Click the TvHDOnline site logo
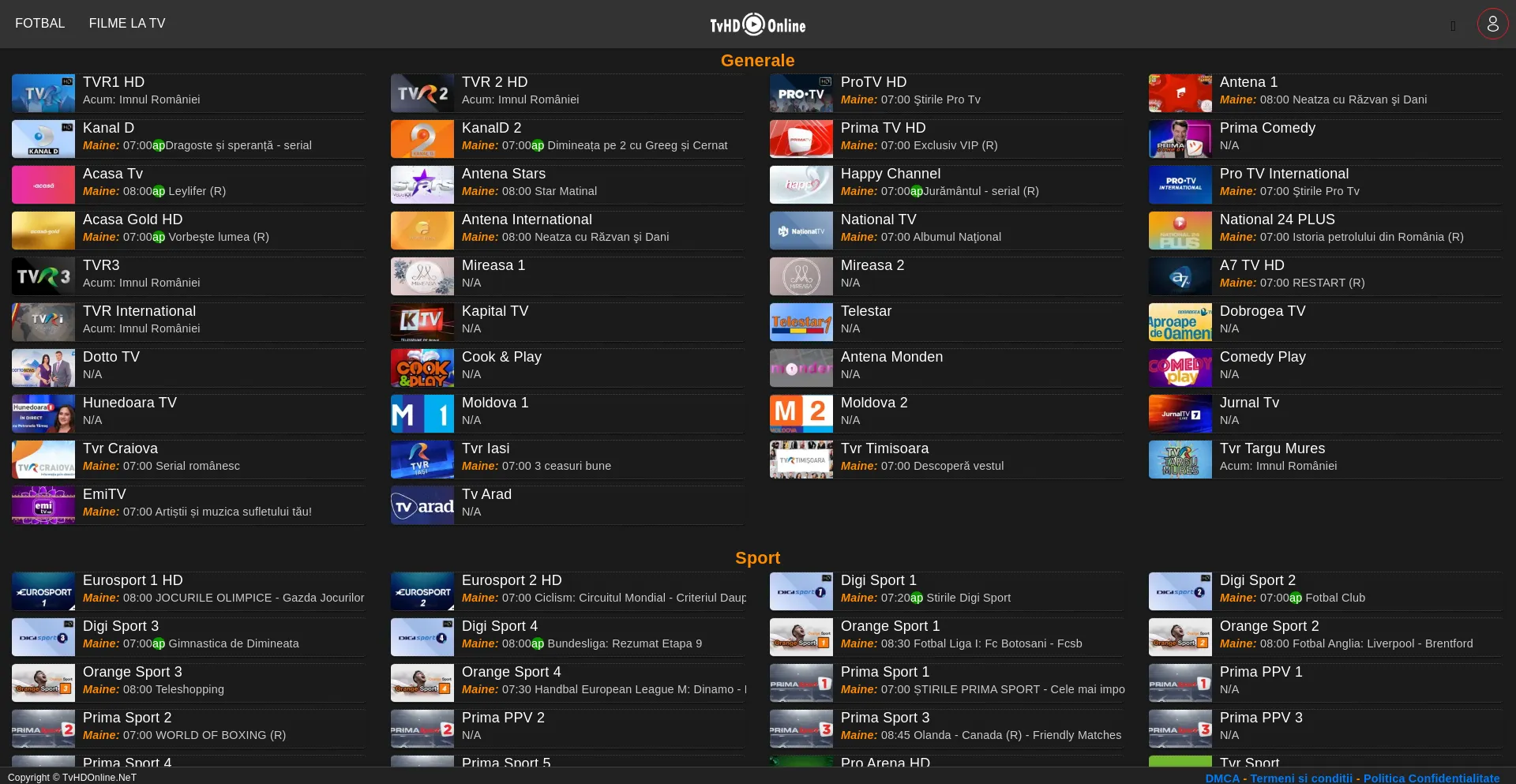 coord(756,24)
